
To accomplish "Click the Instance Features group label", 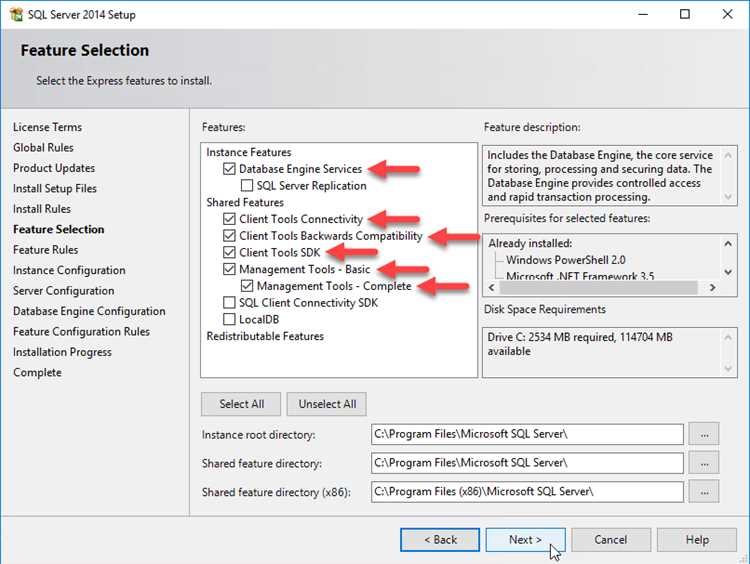I will click(x=249, y=152).
